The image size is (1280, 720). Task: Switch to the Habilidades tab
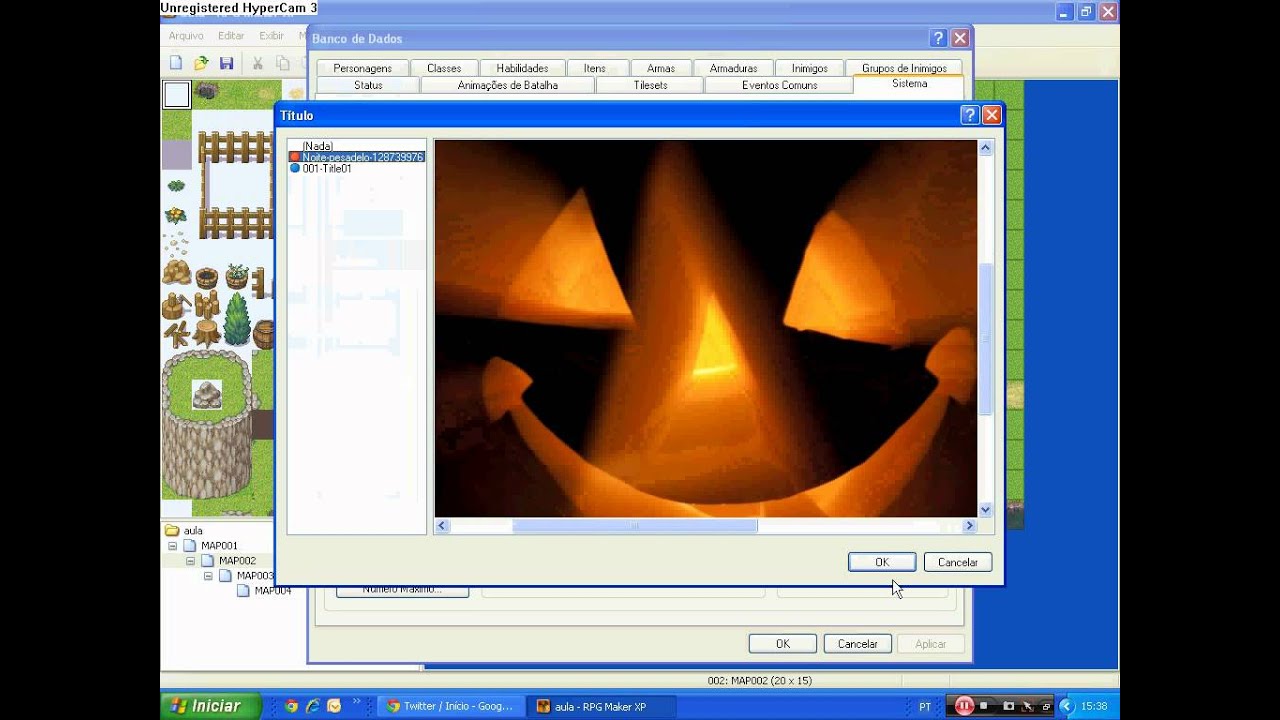(x=522, y=68)
